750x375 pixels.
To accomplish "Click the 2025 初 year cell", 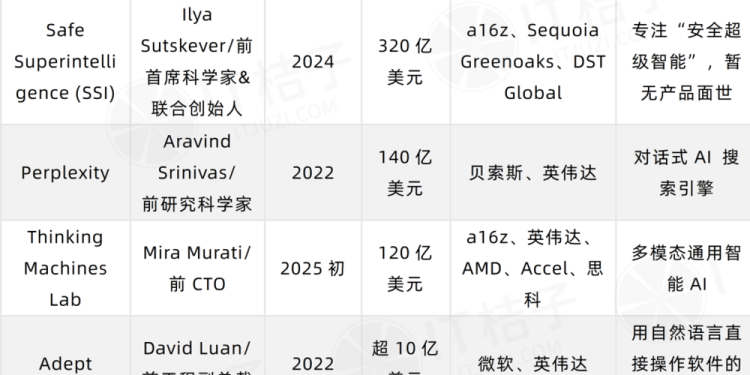I will point(313,268).
